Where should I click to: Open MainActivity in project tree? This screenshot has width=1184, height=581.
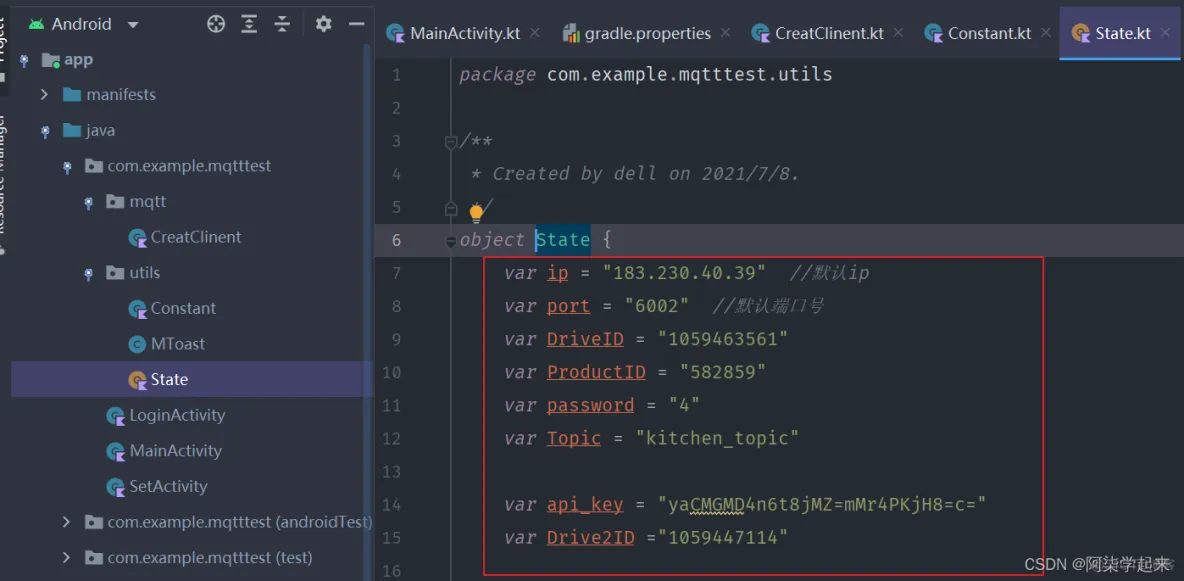point(175,451)
